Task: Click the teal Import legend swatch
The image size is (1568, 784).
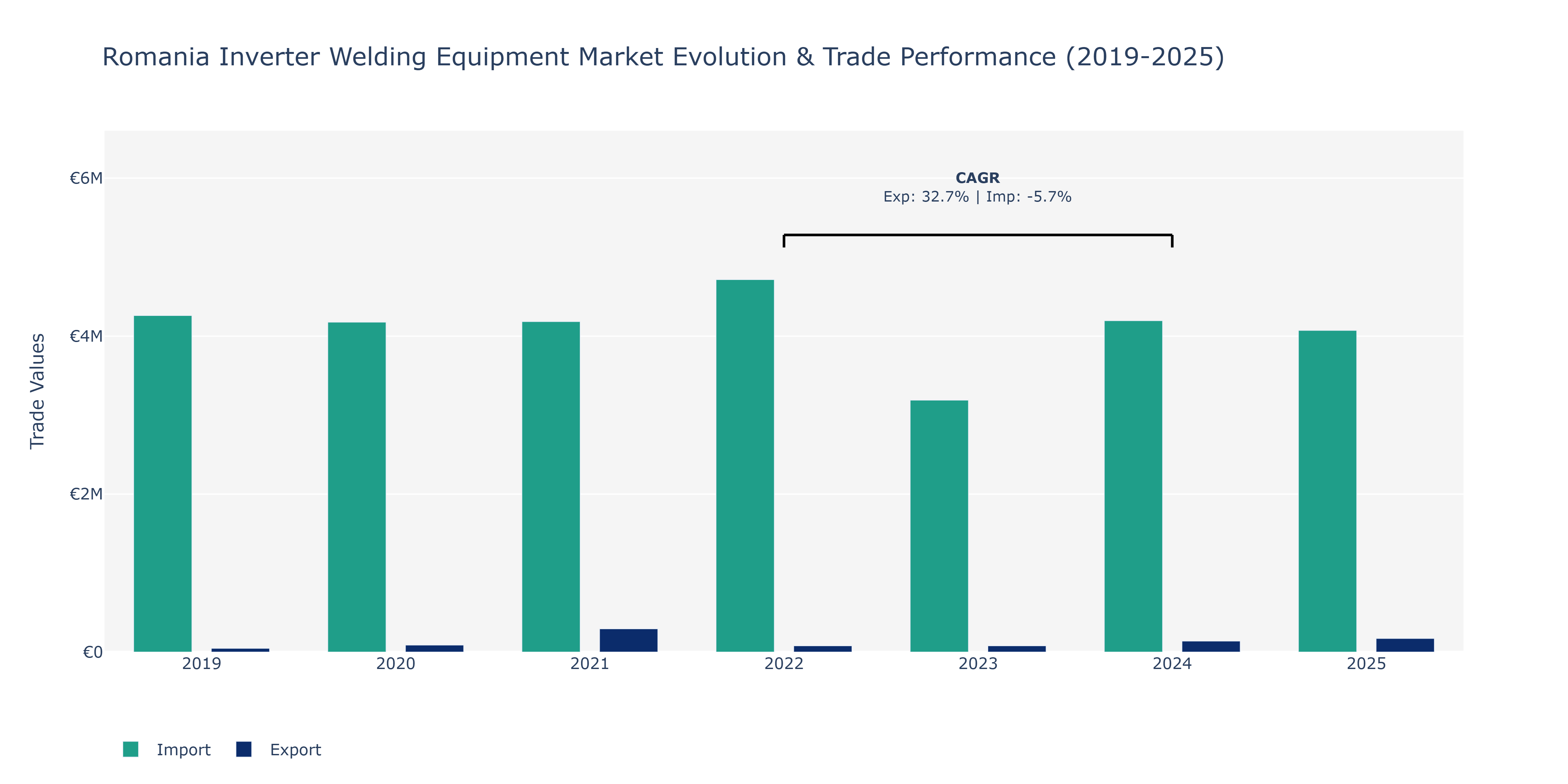Action: coord(130,749)
